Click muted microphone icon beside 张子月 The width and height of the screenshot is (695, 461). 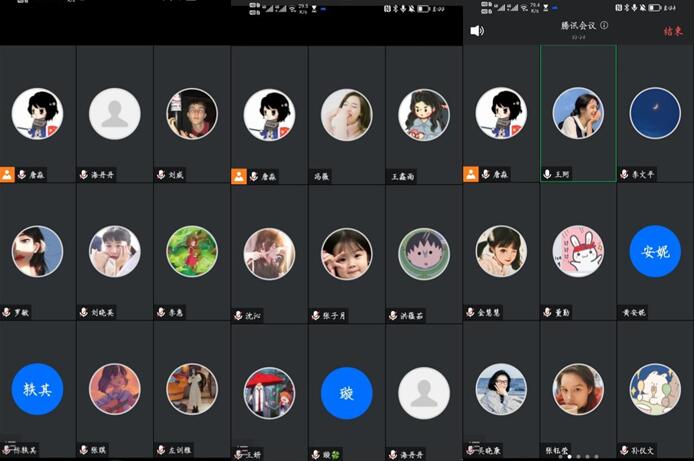tap(315, 314)
